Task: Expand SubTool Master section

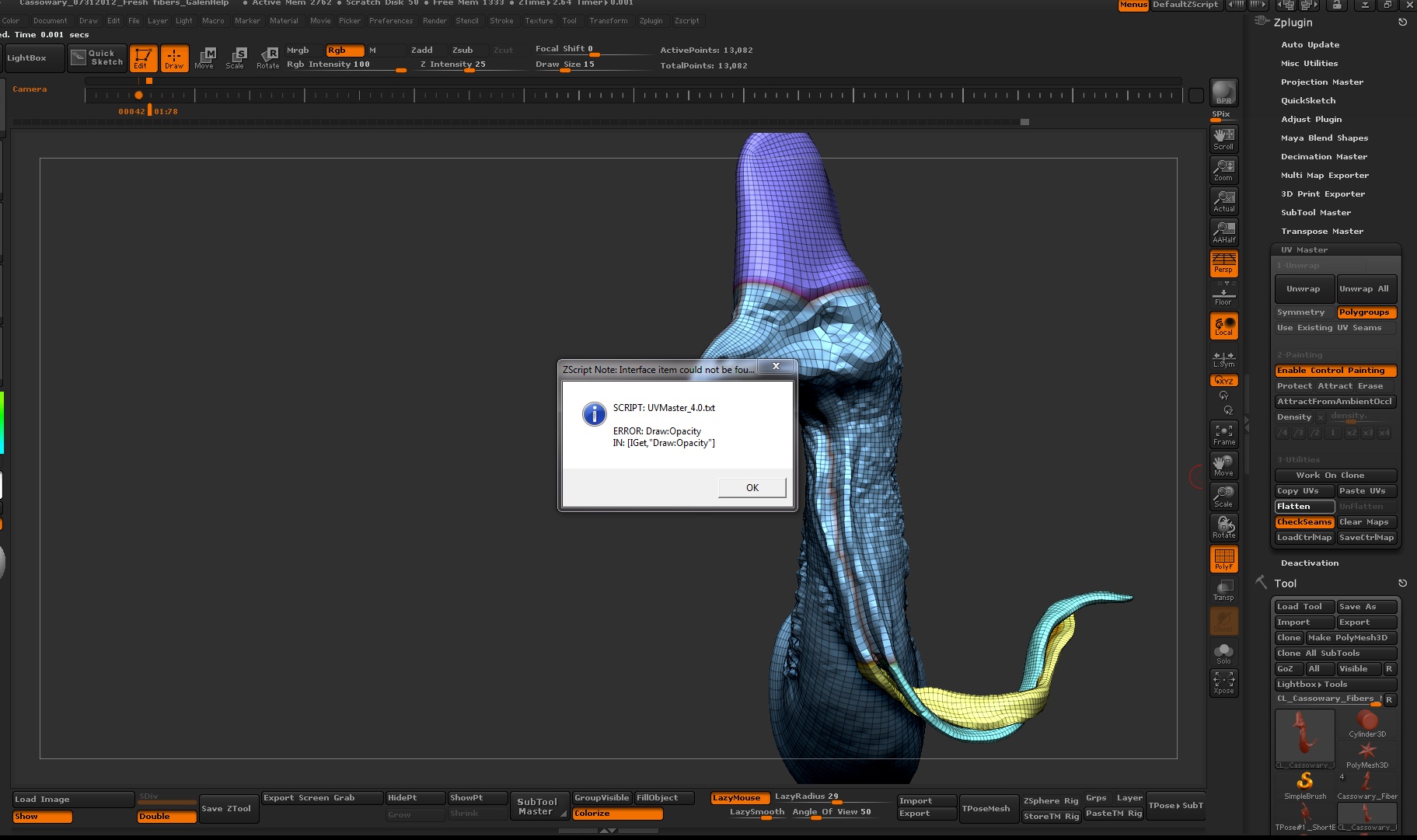Action: (1316, 213)
